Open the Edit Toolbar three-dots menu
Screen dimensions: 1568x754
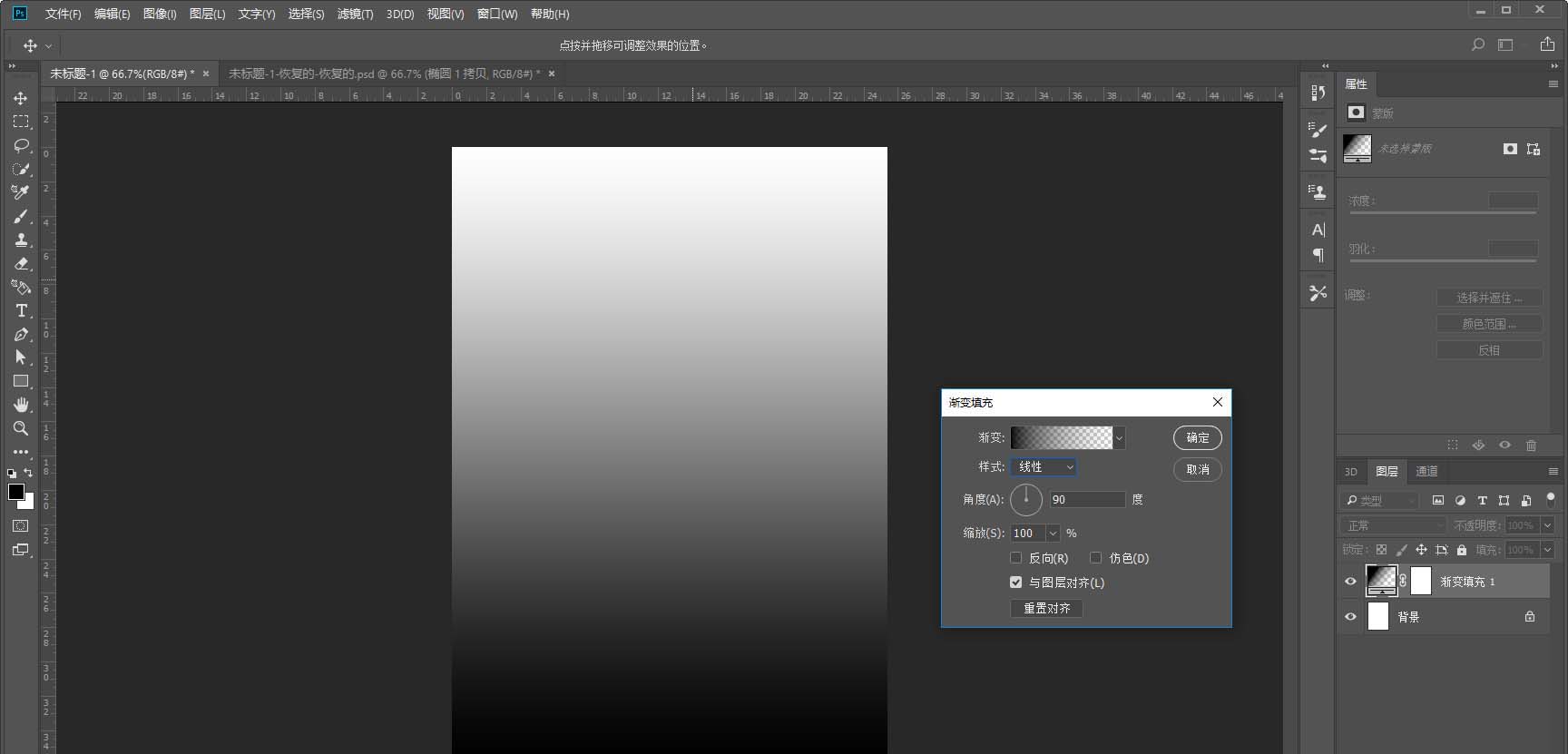point(21,452)
